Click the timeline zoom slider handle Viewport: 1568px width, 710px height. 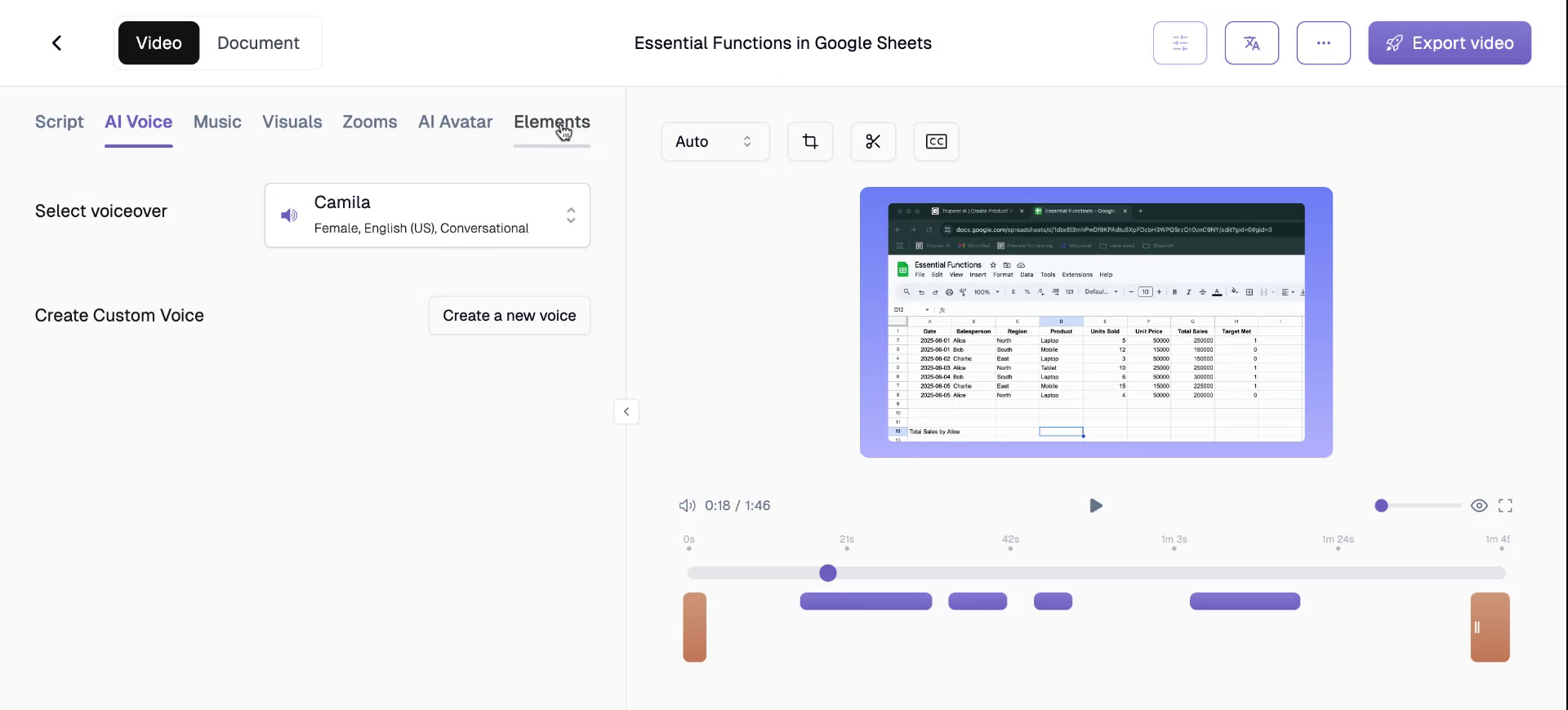pyautogui.click(x=1381, y=506)
